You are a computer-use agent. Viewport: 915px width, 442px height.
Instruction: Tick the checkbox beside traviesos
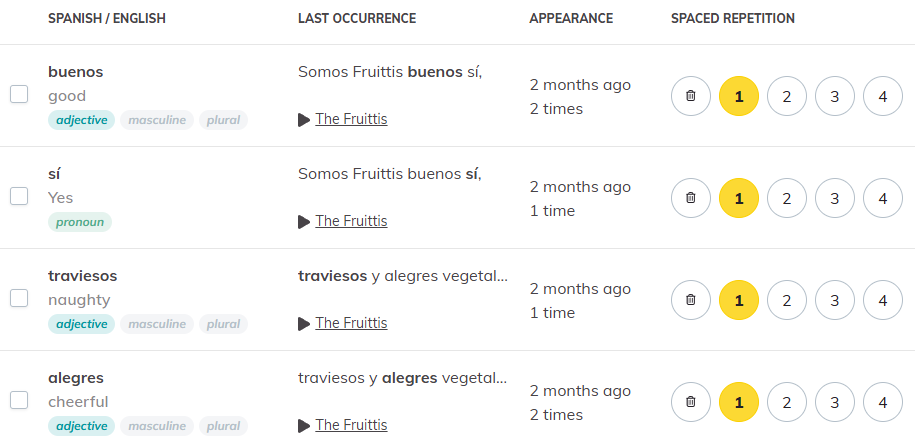pyautogui.click(x=19, y=298)
